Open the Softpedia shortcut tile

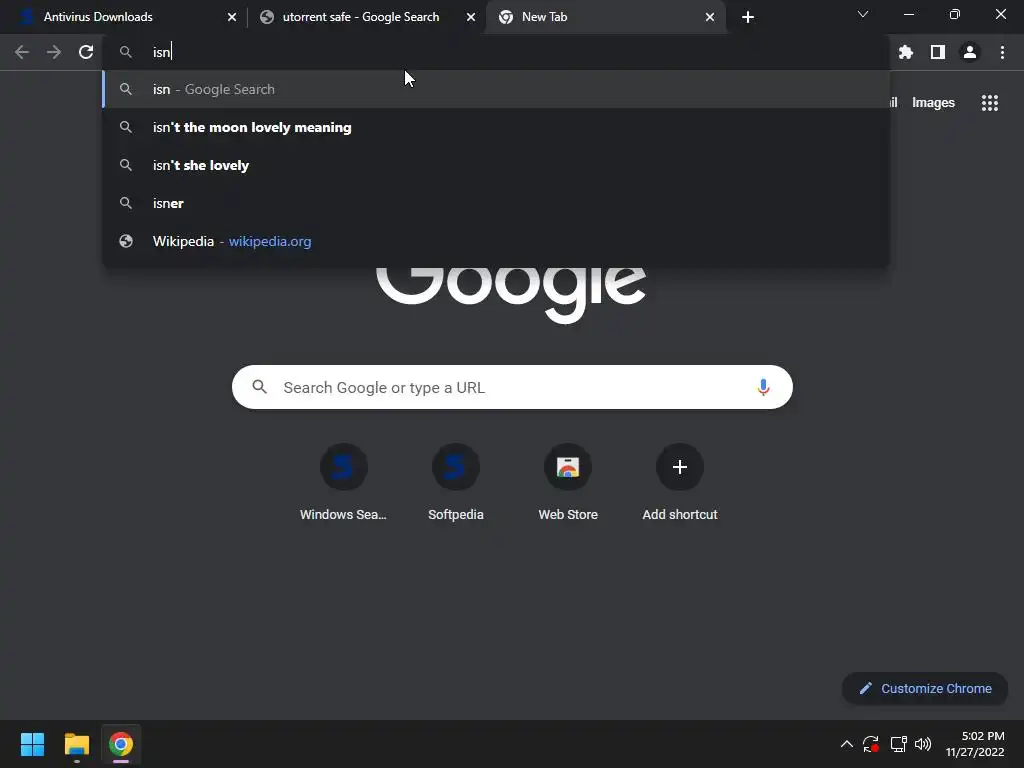[x=456, y=483]
